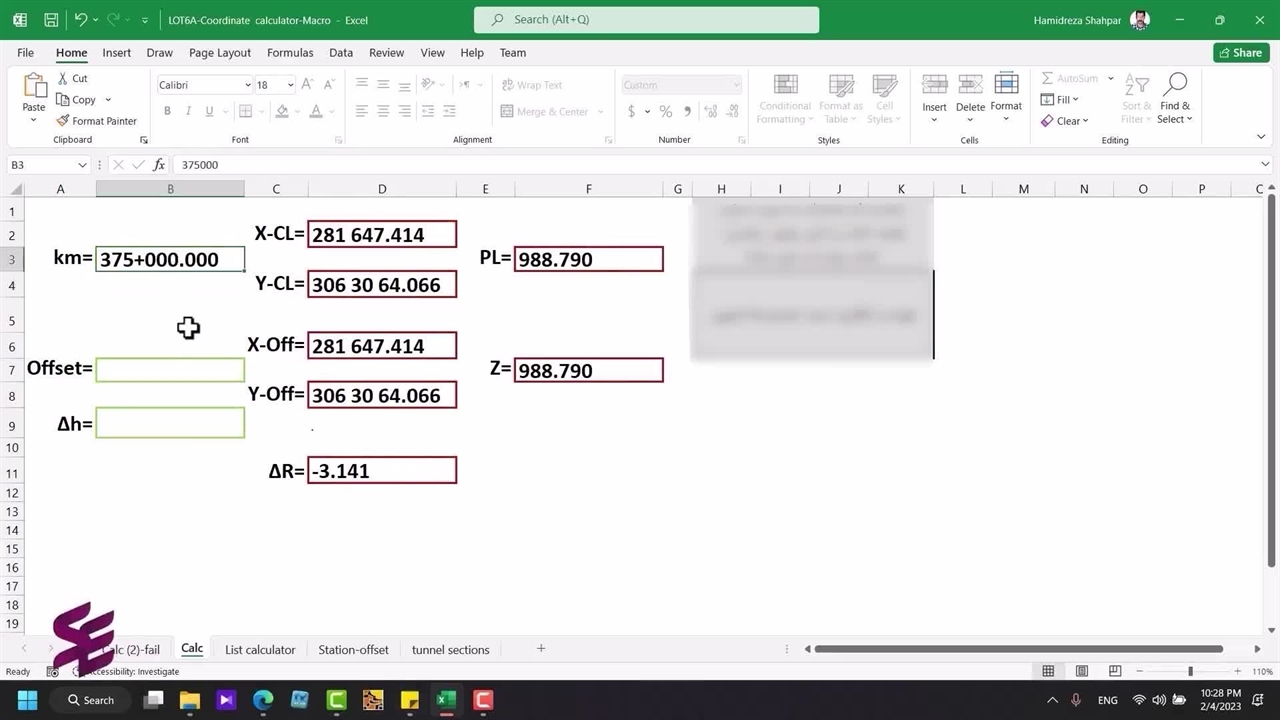Open the Name Box dropdown arrow
Screen dimensions: 1280x720
pos(82,165)
